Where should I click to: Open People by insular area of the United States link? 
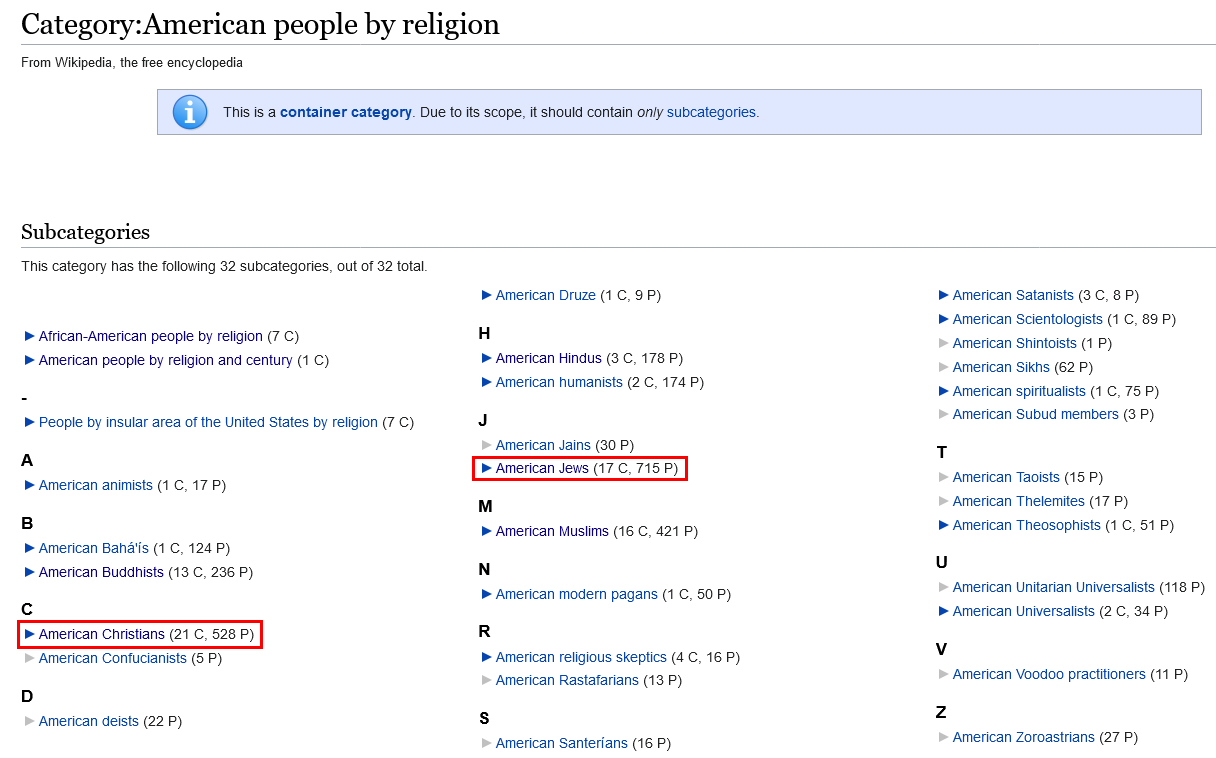208,422
